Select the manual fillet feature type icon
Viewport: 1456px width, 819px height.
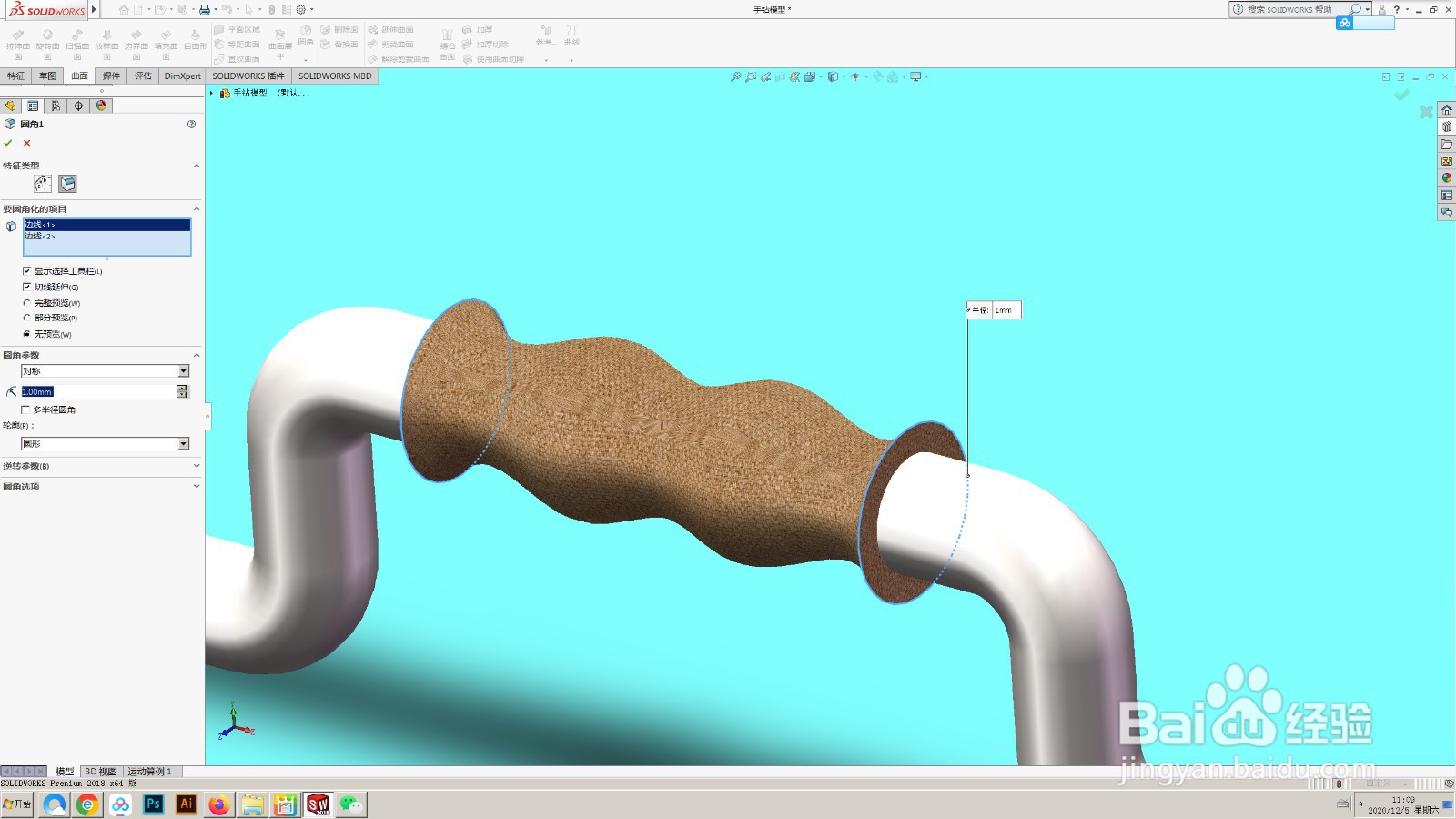[43, 184]
